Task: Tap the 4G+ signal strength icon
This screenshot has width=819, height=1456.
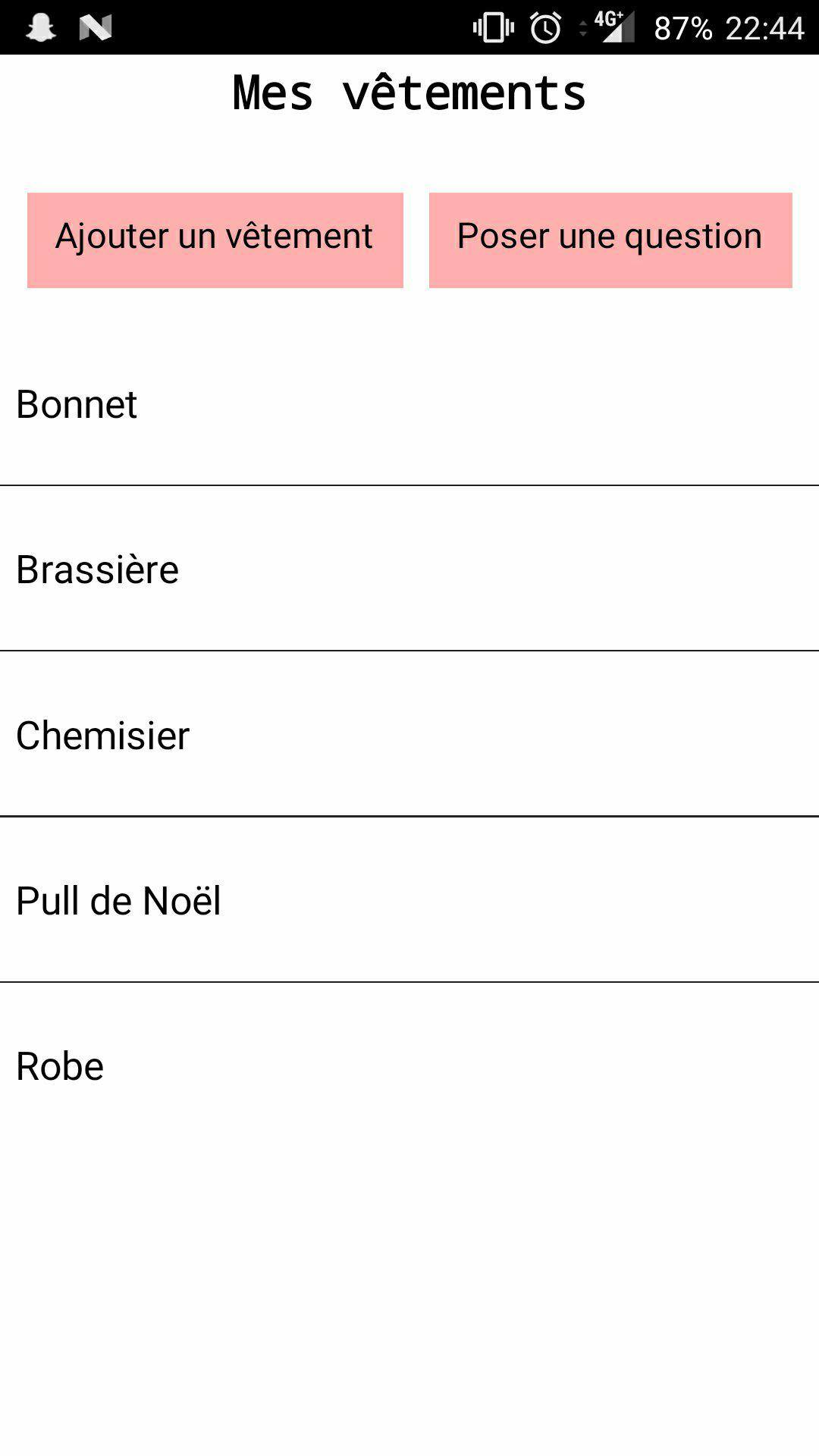Action: click(614, 27)
